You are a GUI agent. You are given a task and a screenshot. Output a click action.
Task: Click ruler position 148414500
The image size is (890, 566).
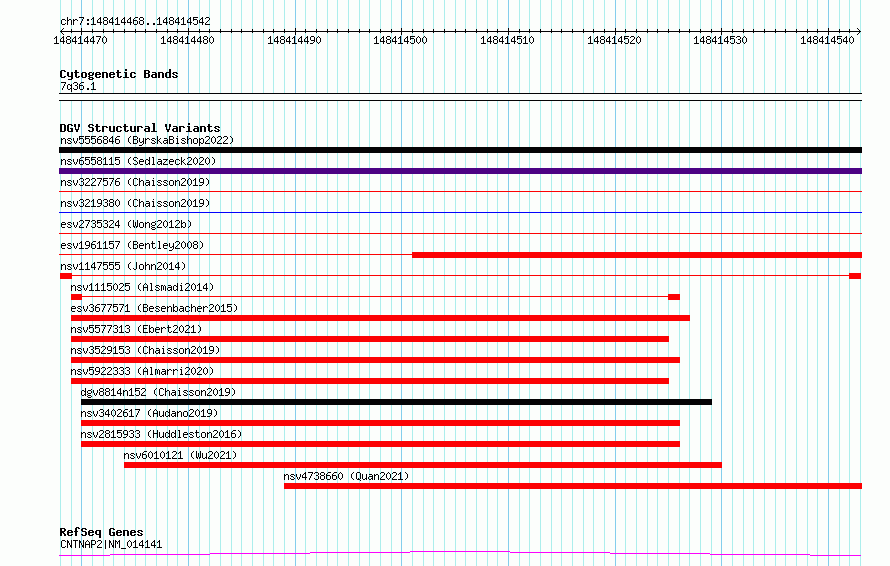400,40
